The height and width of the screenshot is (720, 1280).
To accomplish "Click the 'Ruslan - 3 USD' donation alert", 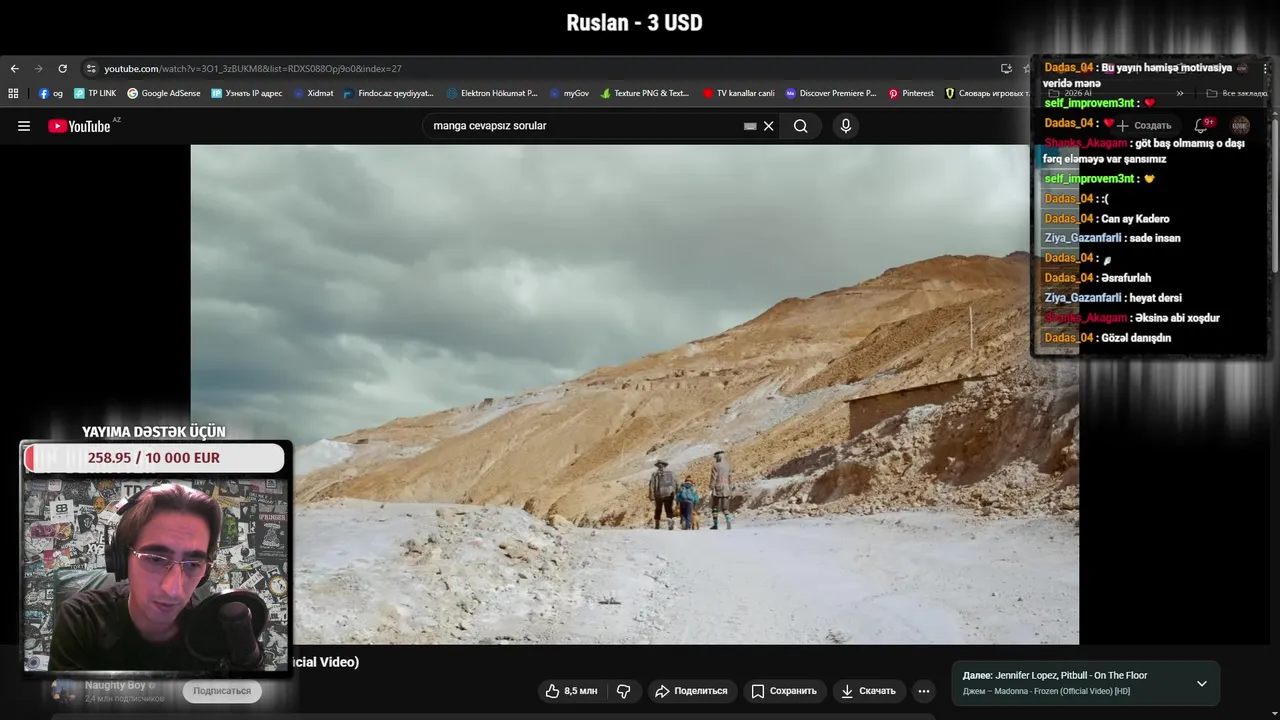I will [x=634, y=23].
